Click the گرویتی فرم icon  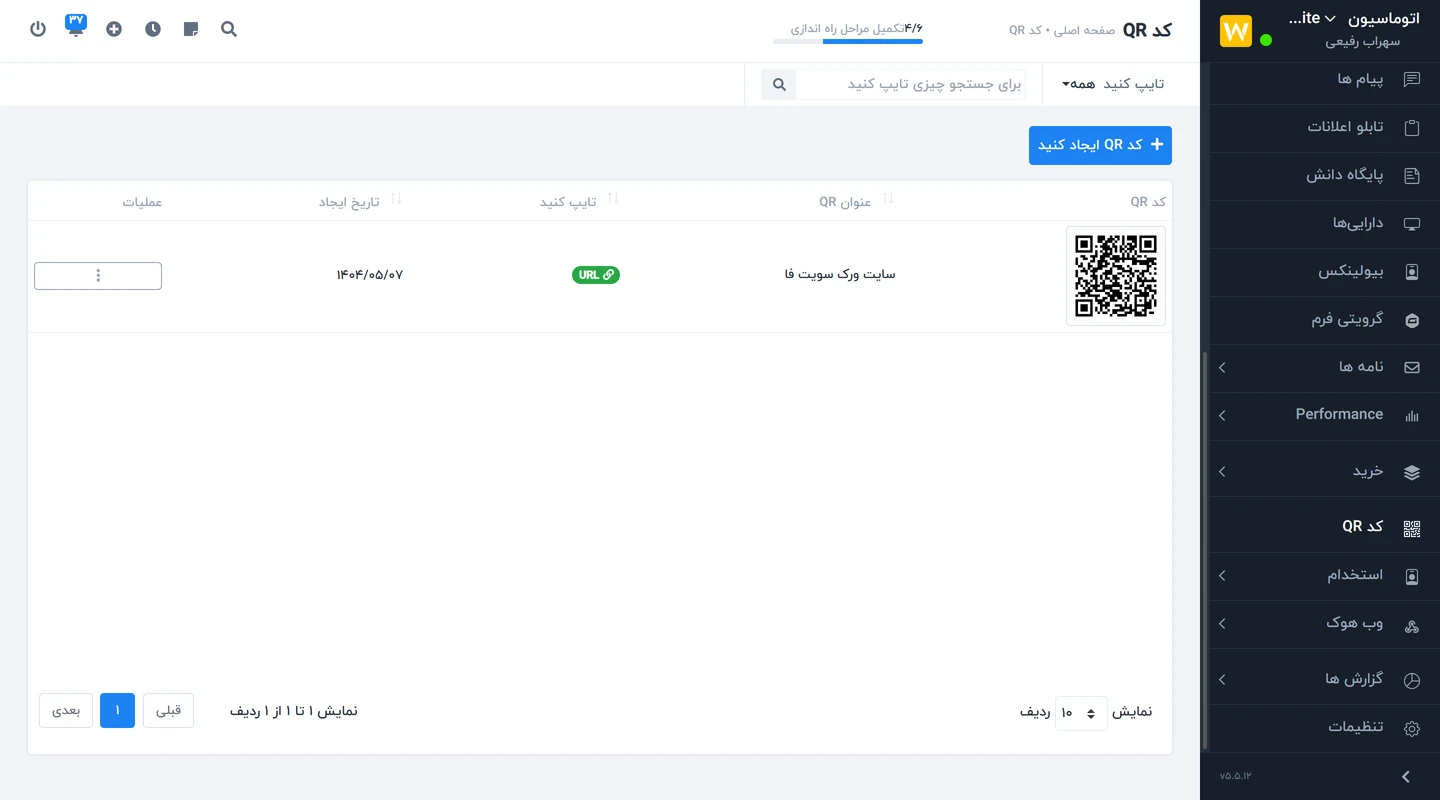click(x=1412, y=320)
